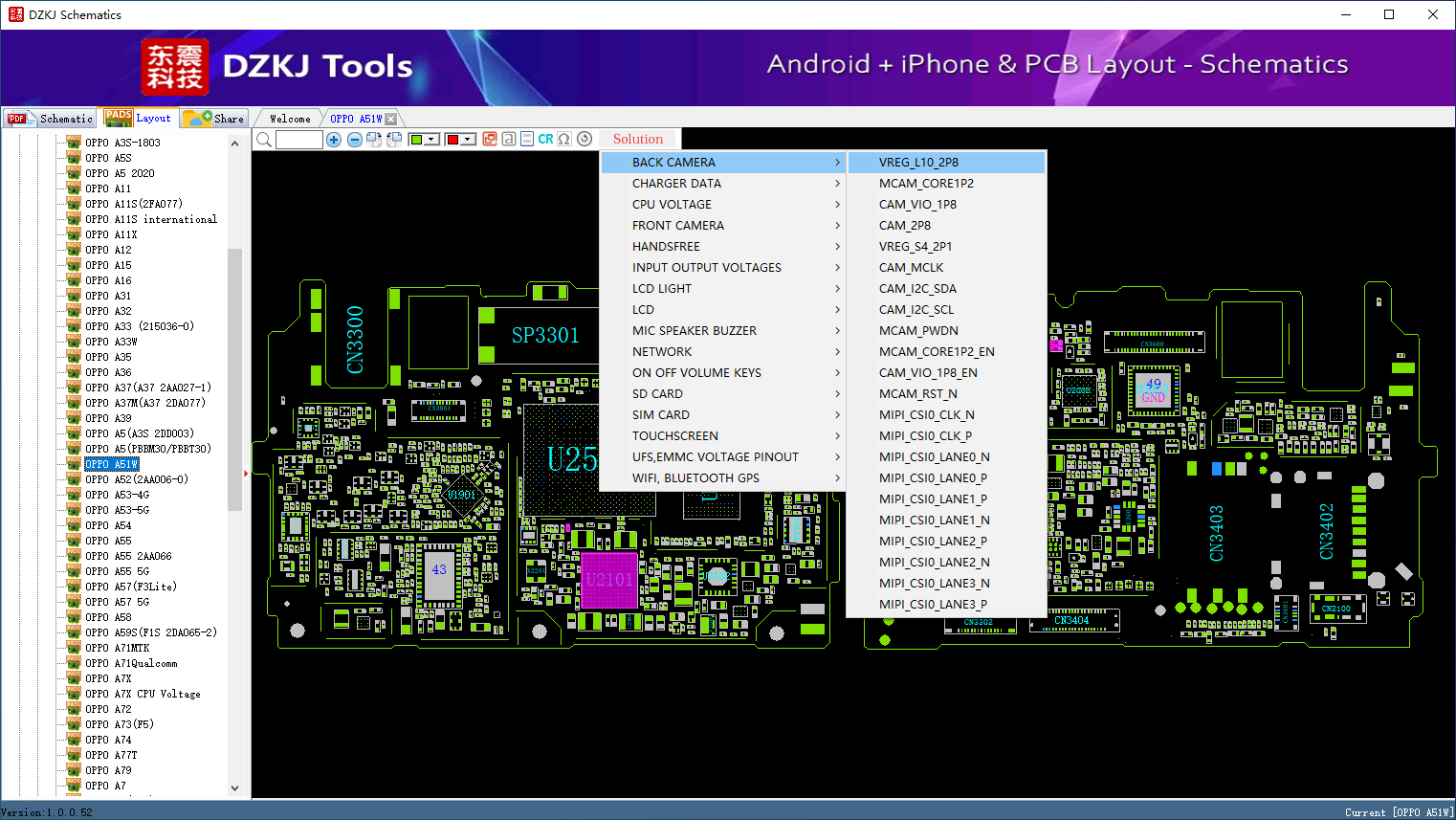The height and width of the screenshot is (820, 1456).
Task: Click U2101 magenta chip on board
Action: pyautogui.click(x=609, y=579)
